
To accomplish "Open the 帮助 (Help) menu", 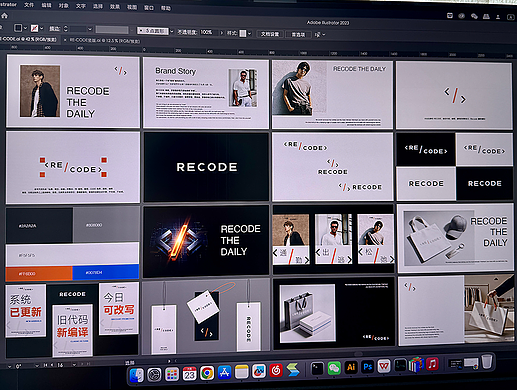I will tap(166, 8).
